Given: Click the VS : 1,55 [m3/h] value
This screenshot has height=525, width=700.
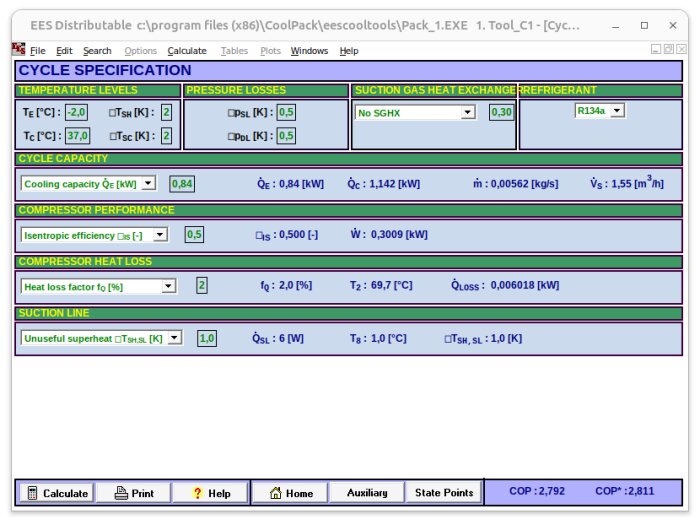Looking at the screenshot, I should tap(627, 183).
